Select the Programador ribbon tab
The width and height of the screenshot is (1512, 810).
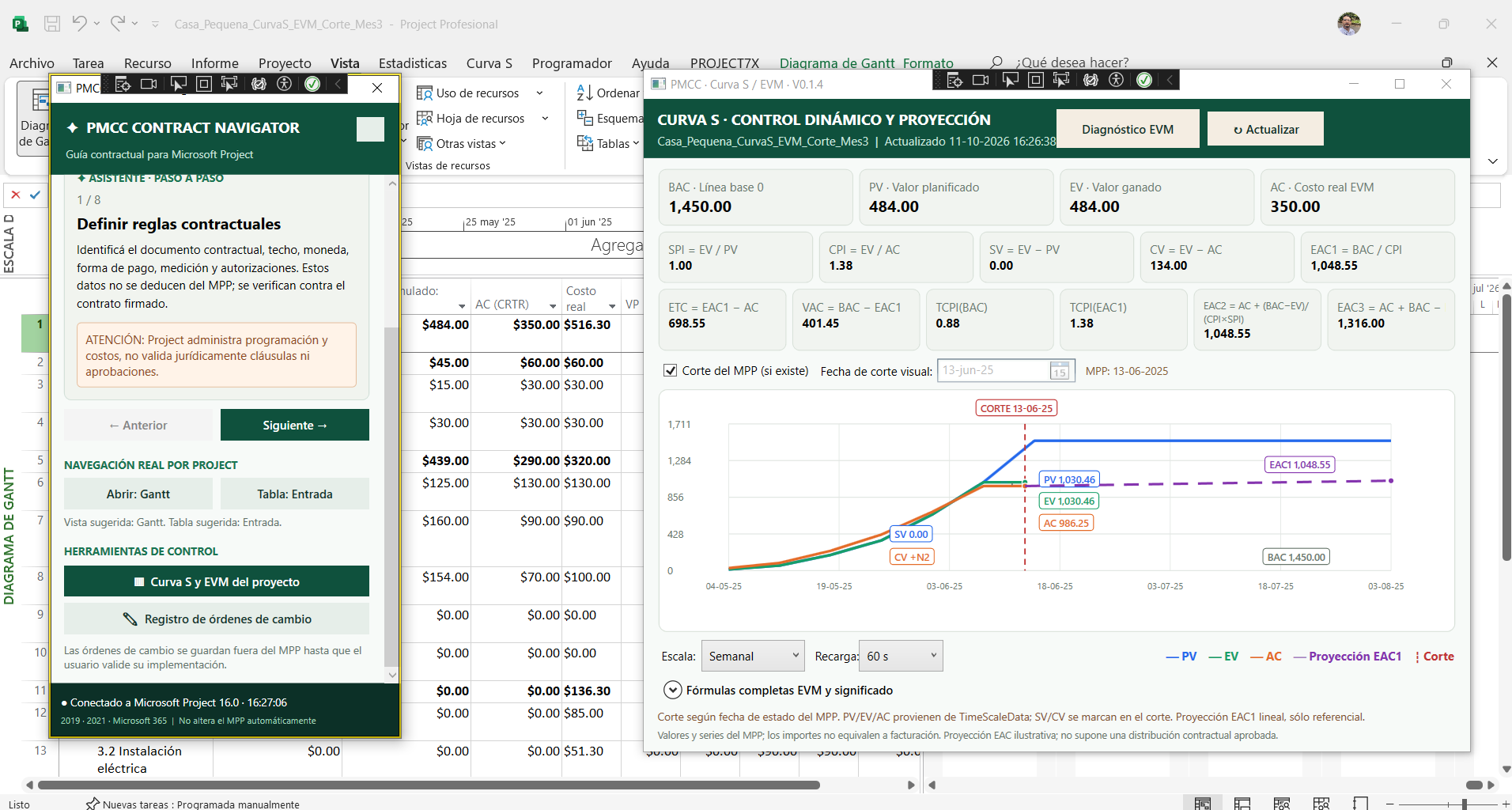tap(572, 63)
